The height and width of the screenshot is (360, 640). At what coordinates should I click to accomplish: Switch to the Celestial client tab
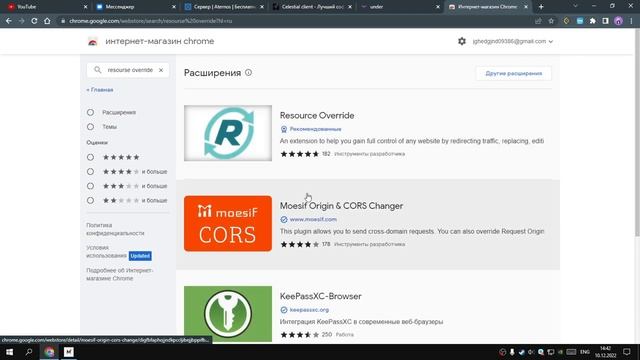pos(312,7)
